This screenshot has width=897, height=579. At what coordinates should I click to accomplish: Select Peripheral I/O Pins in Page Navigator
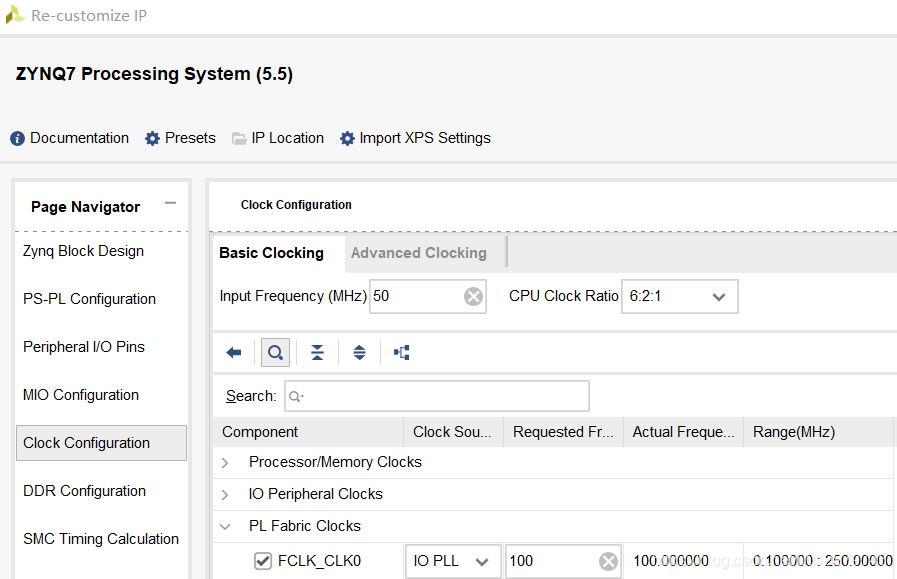(84, 347)
